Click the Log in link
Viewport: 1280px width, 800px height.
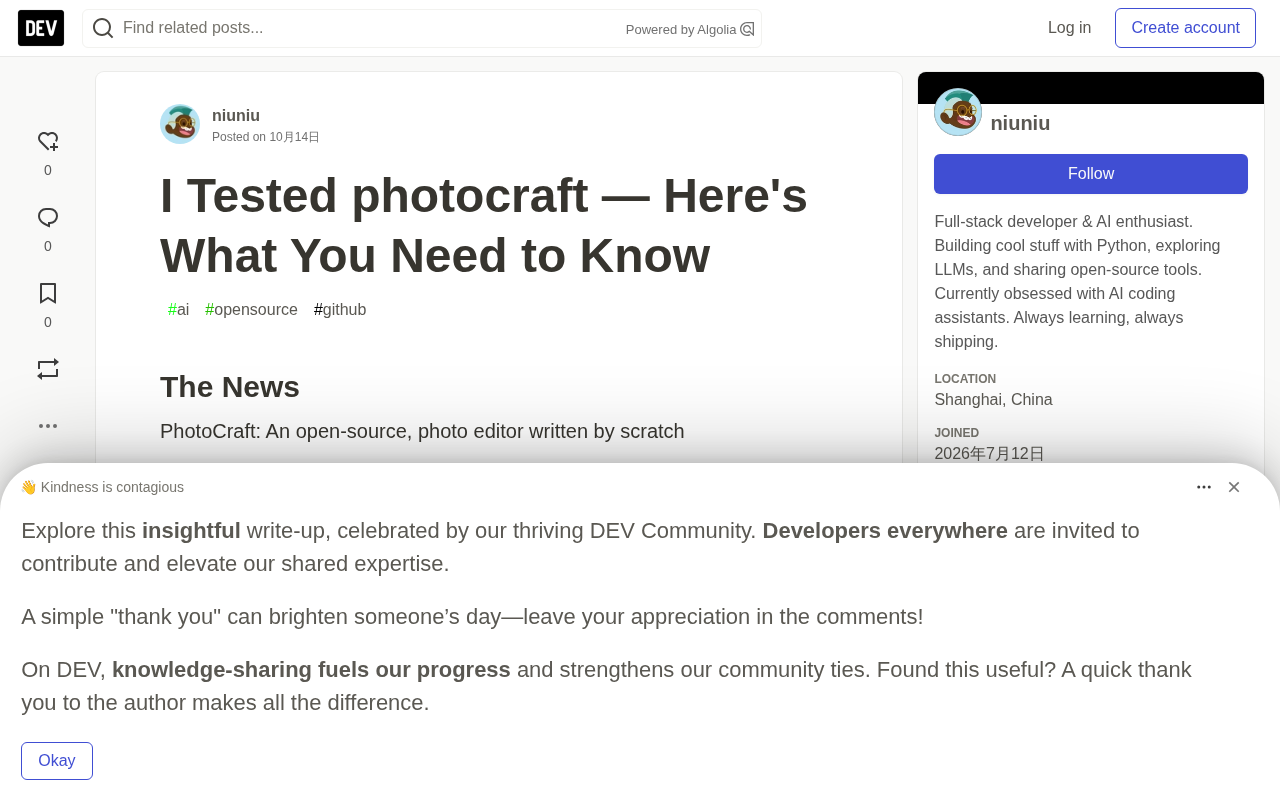1069,28
